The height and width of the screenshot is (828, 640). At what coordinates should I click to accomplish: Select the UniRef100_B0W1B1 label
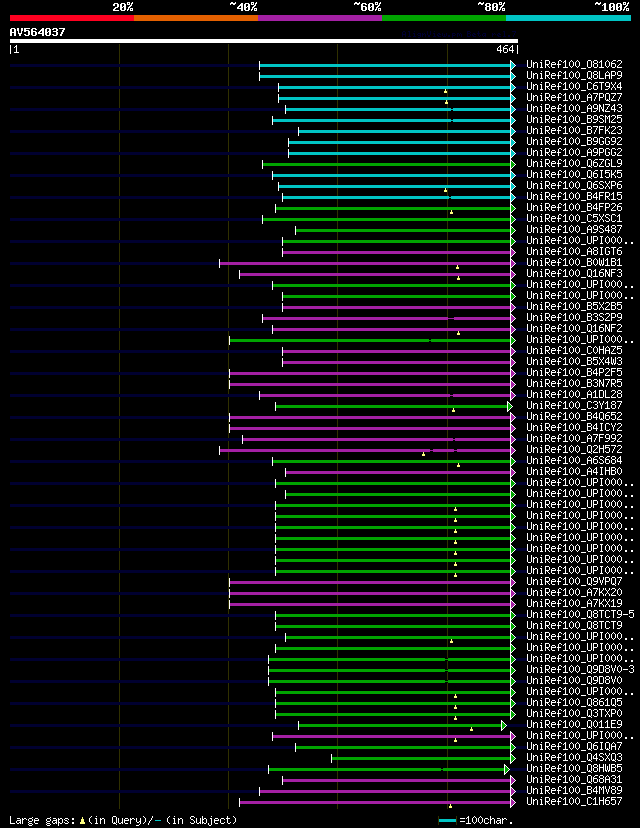pos(574,262)
